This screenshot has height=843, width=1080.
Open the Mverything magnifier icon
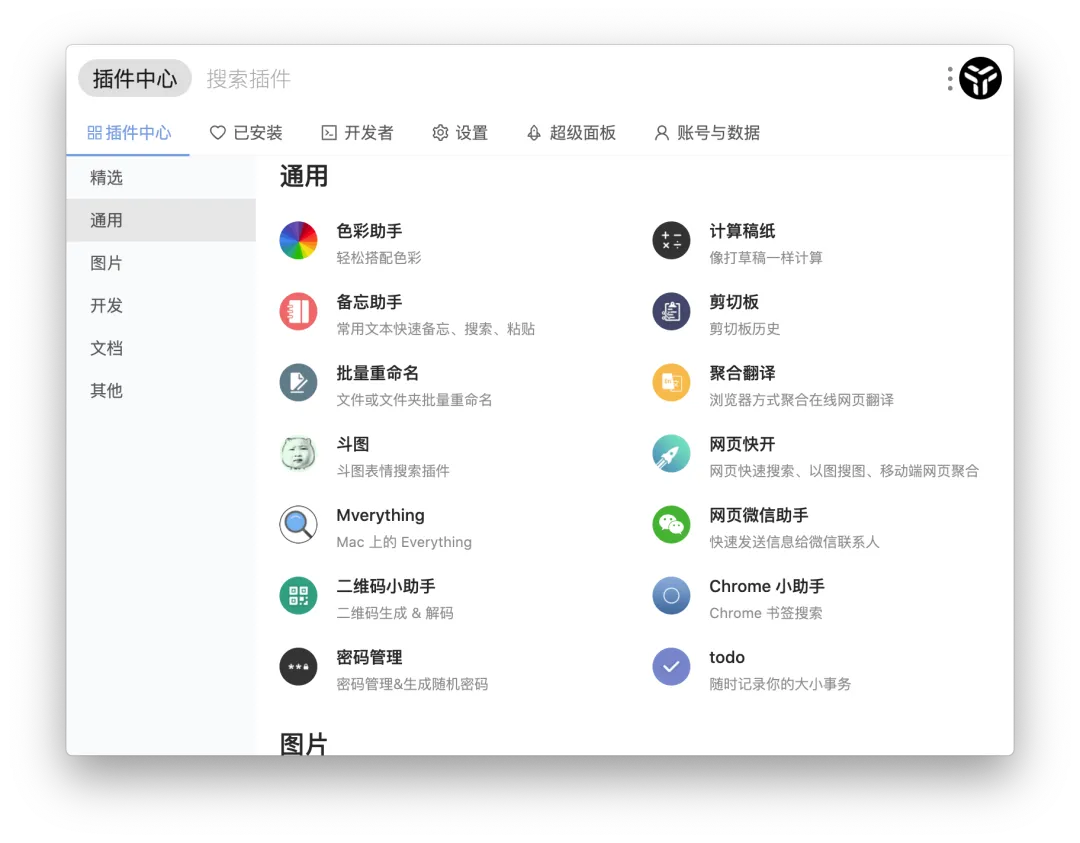pos(298,525)
